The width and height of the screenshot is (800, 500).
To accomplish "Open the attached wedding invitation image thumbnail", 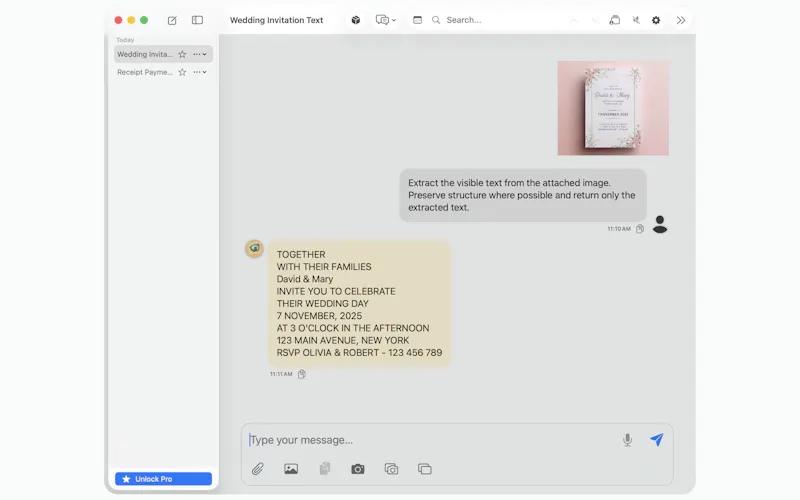I will pos(613,108).
